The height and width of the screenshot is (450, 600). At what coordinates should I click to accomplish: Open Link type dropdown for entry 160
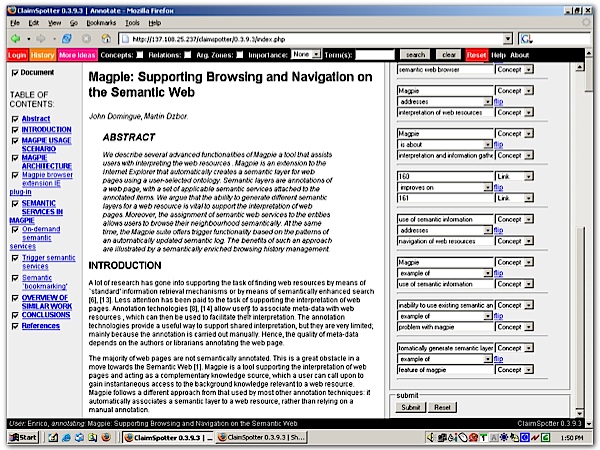point(514,176)
